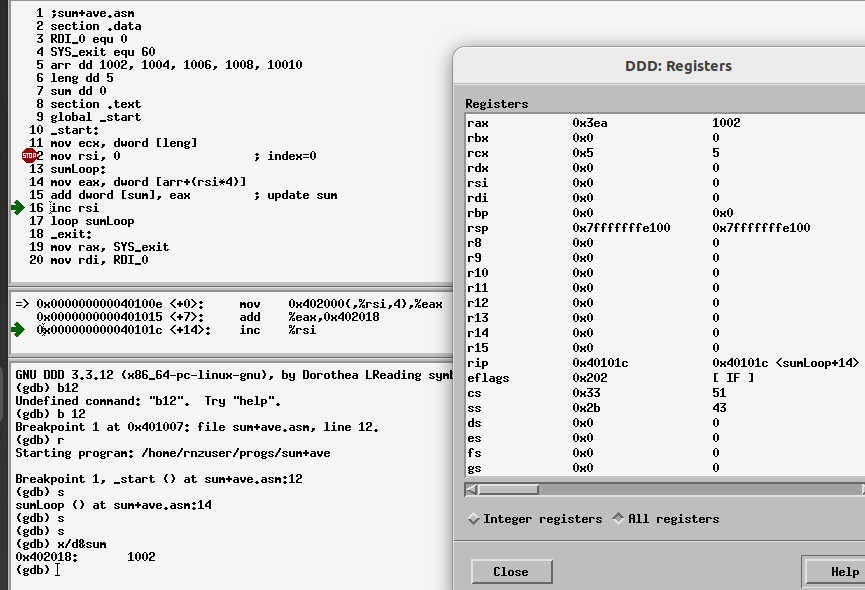This screenshot has width=865, height=590.
Task: Select the r11 register row
Action: pyautogui.click(x=665, y=287)
